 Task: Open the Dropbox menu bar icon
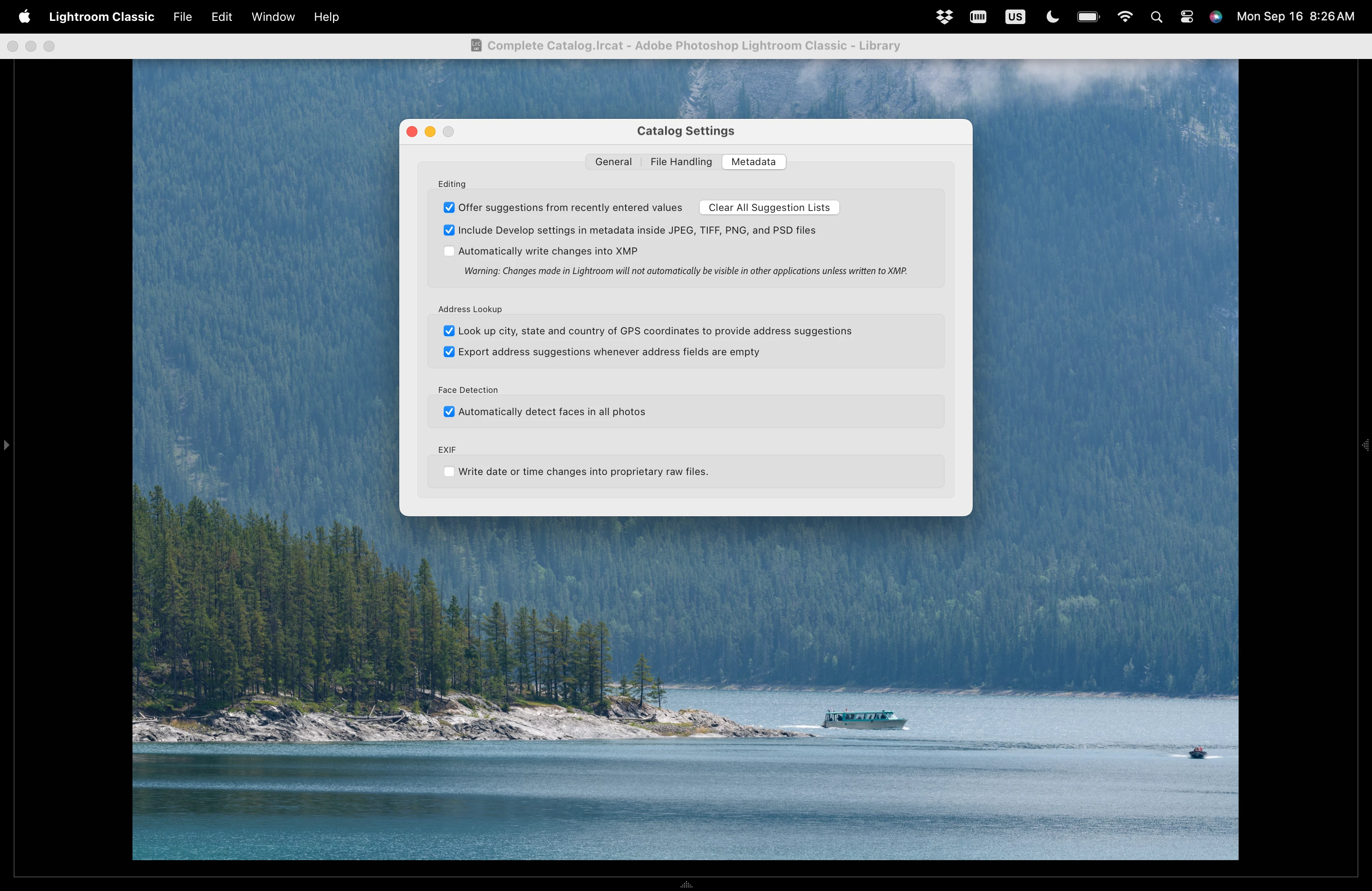[944, 17]
